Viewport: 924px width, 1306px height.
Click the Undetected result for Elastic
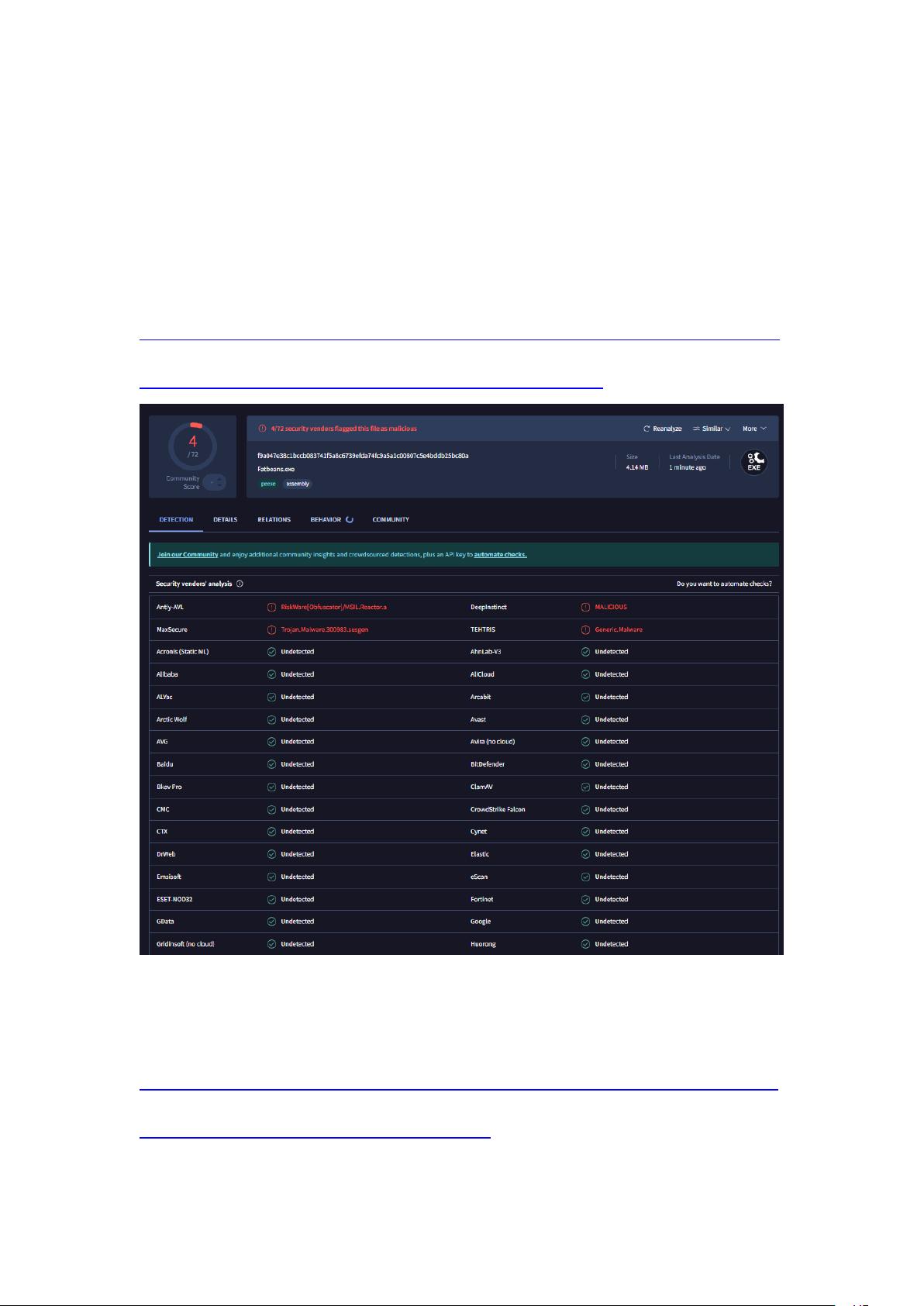[612, 854]
